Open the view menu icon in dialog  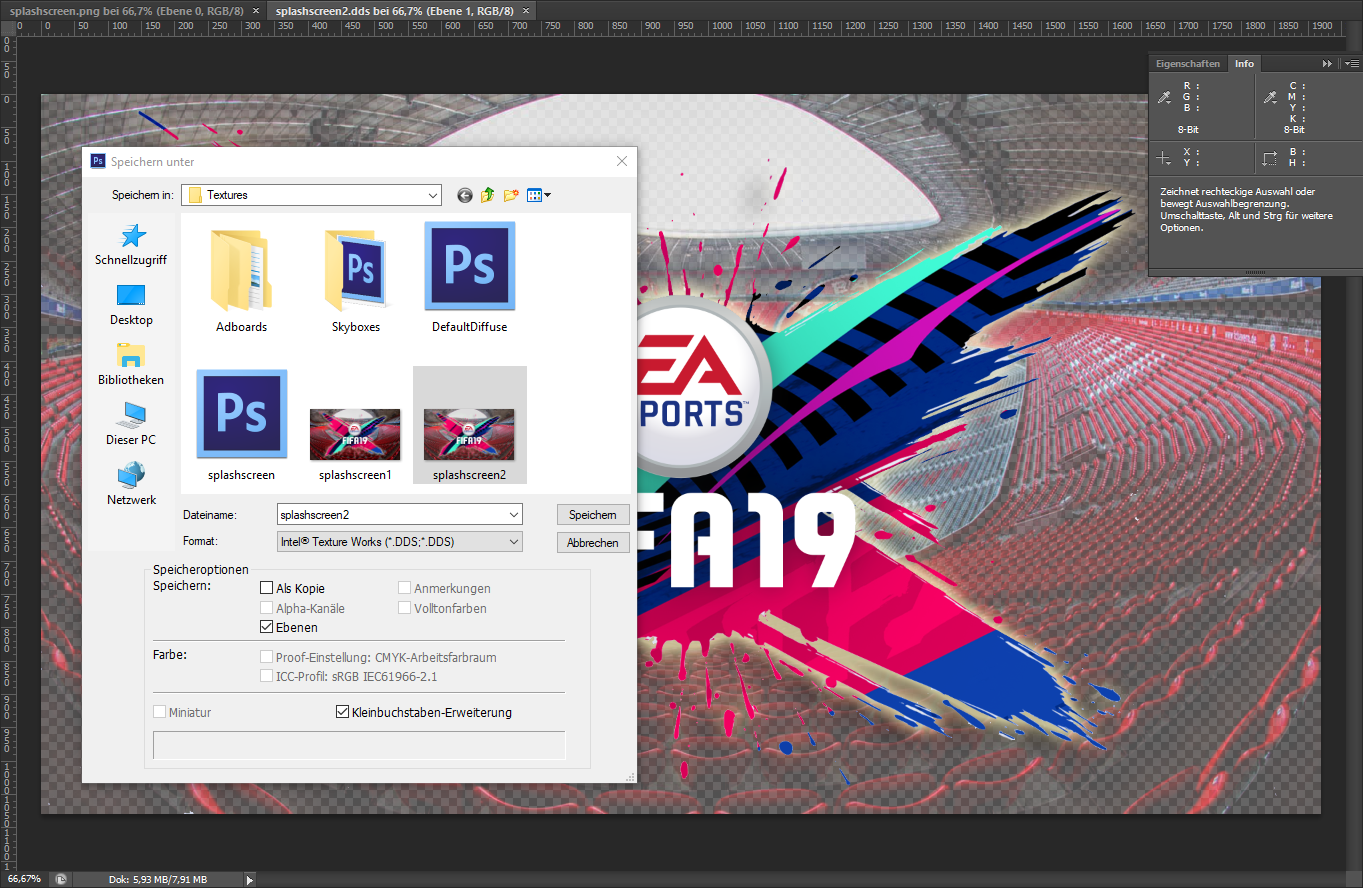pyautogui.click(x=535, y=195)
